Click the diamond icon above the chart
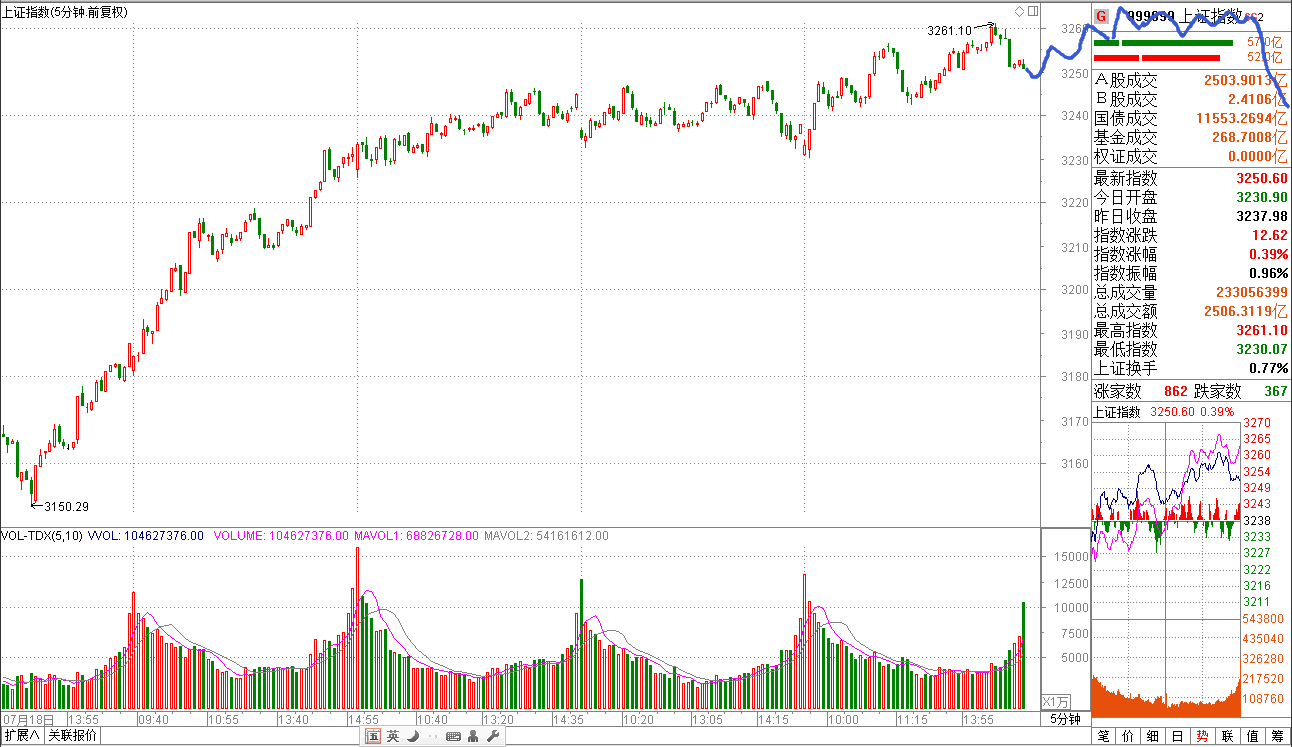 pyautogui.click(x=1019, y=12)
